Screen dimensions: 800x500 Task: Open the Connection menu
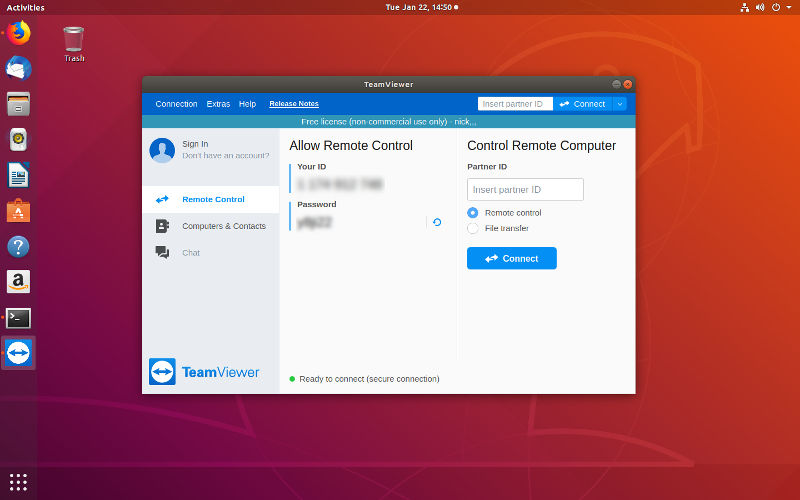(176, 104)
